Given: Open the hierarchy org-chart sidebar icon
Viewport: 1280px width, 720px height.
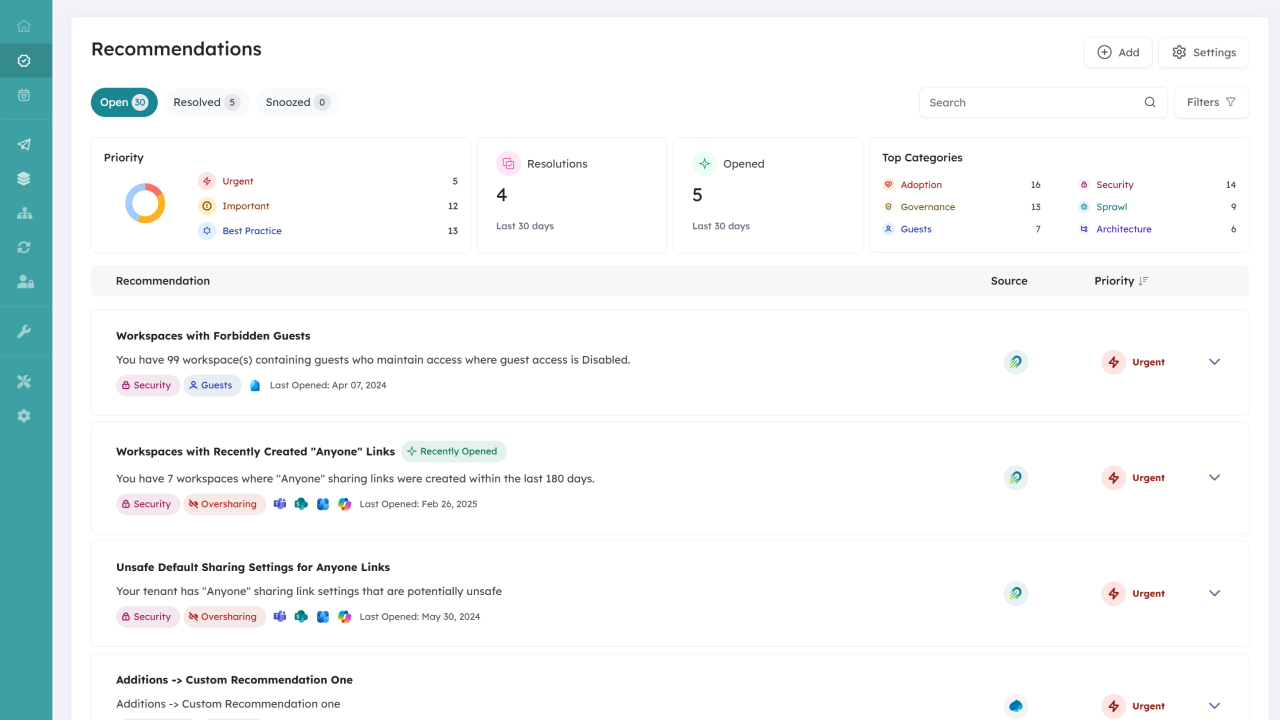Looking at the screenshot, I should pos(24,213).
